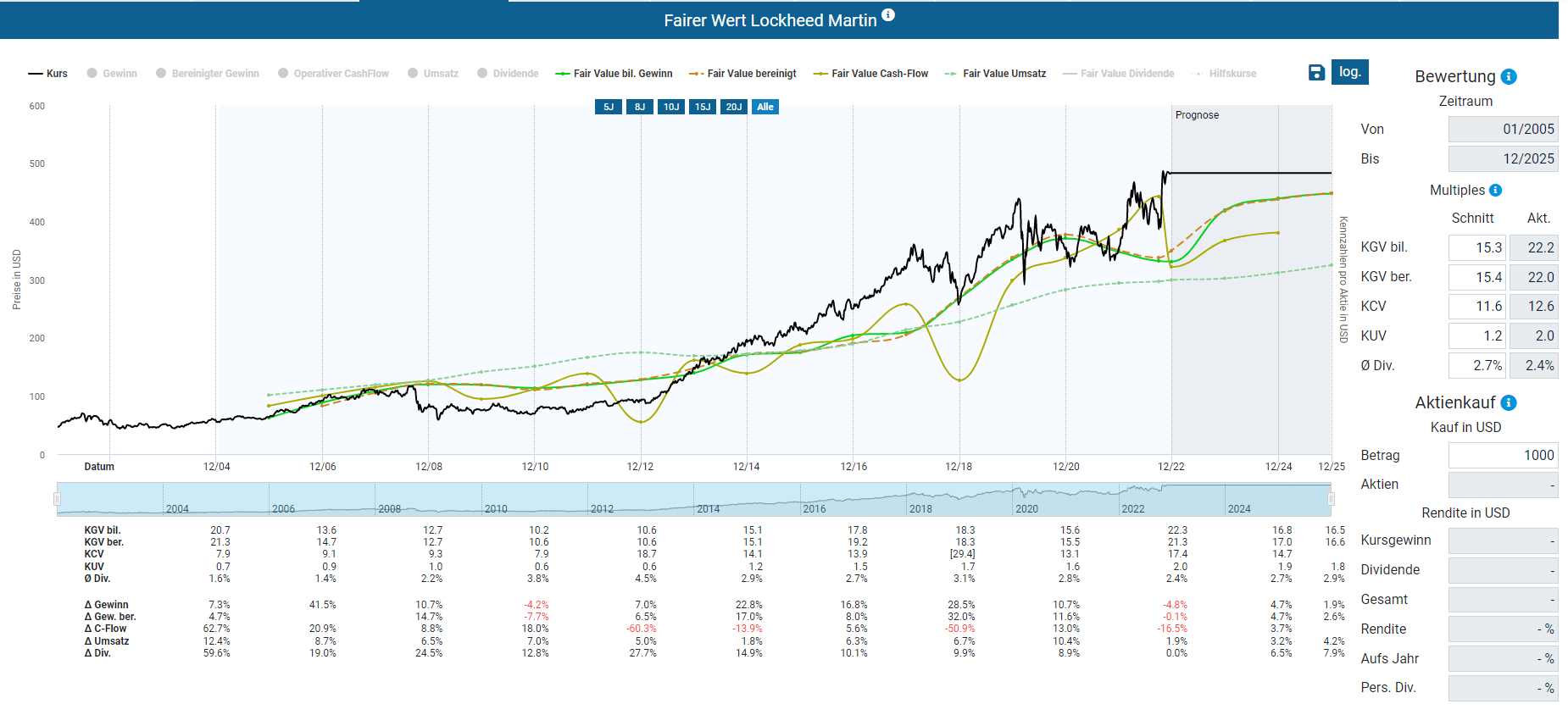Open the Aktienkauf info icon
The width and height of the screenshot is (1568, 715).
click(1509, 403)
